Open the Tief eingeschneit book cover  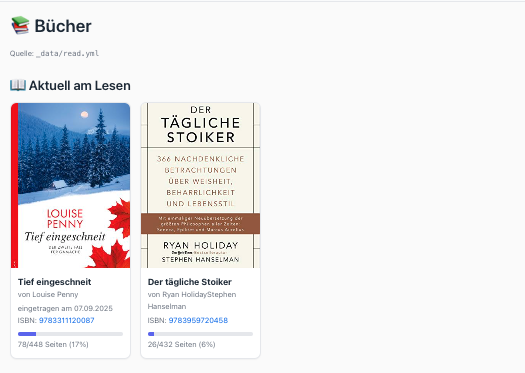(x=70, y=185)
